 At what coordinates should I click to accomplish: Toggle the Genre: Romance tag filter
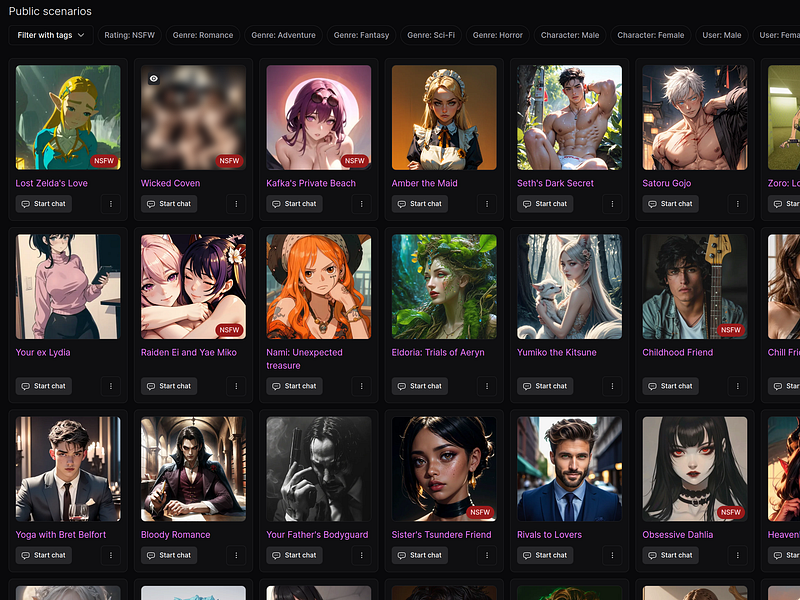tap(203, 35)
